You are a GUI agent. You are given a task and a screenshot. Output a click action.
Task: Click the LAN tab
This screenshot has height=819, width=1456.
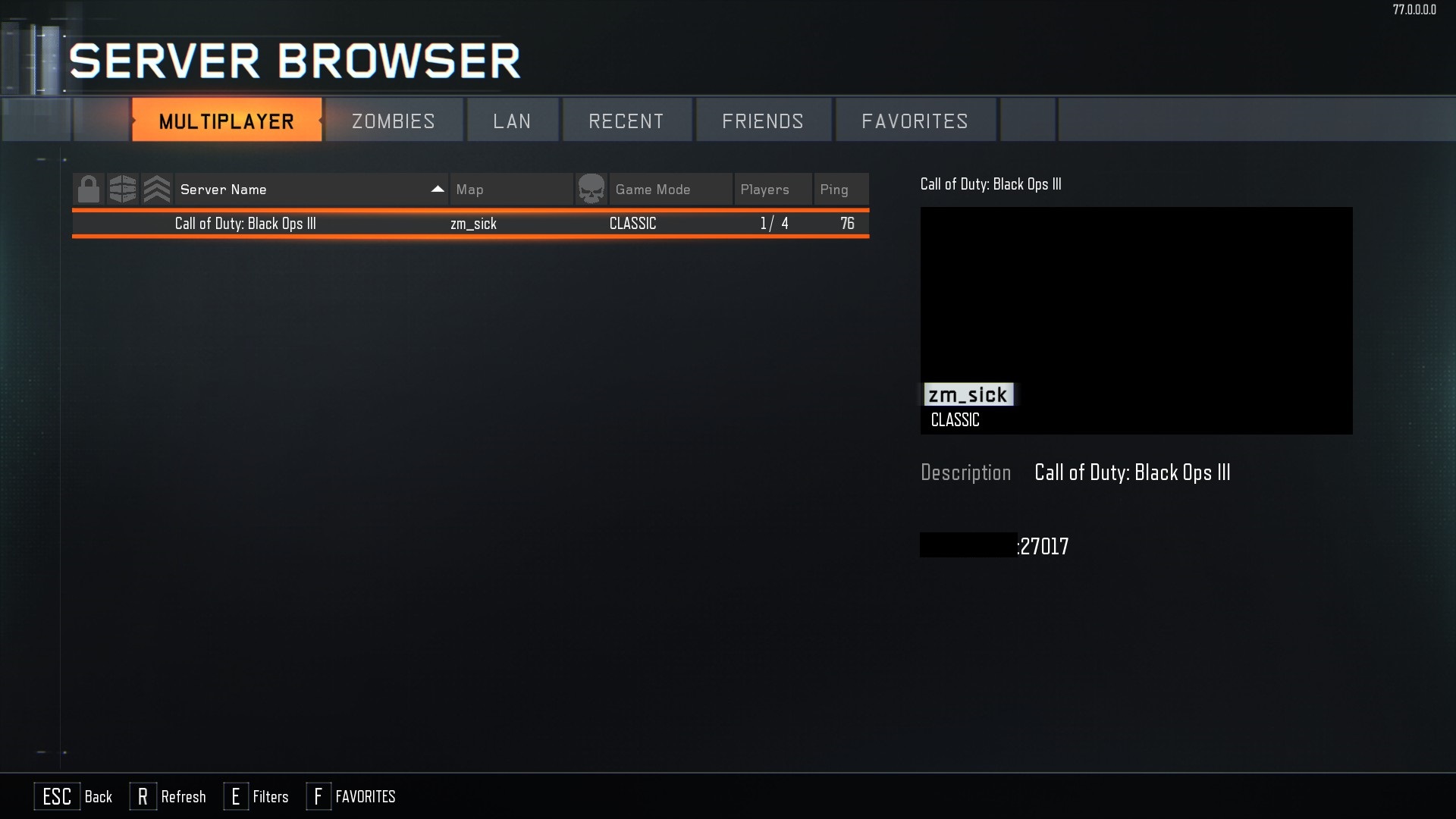click(x=512, y=120)
